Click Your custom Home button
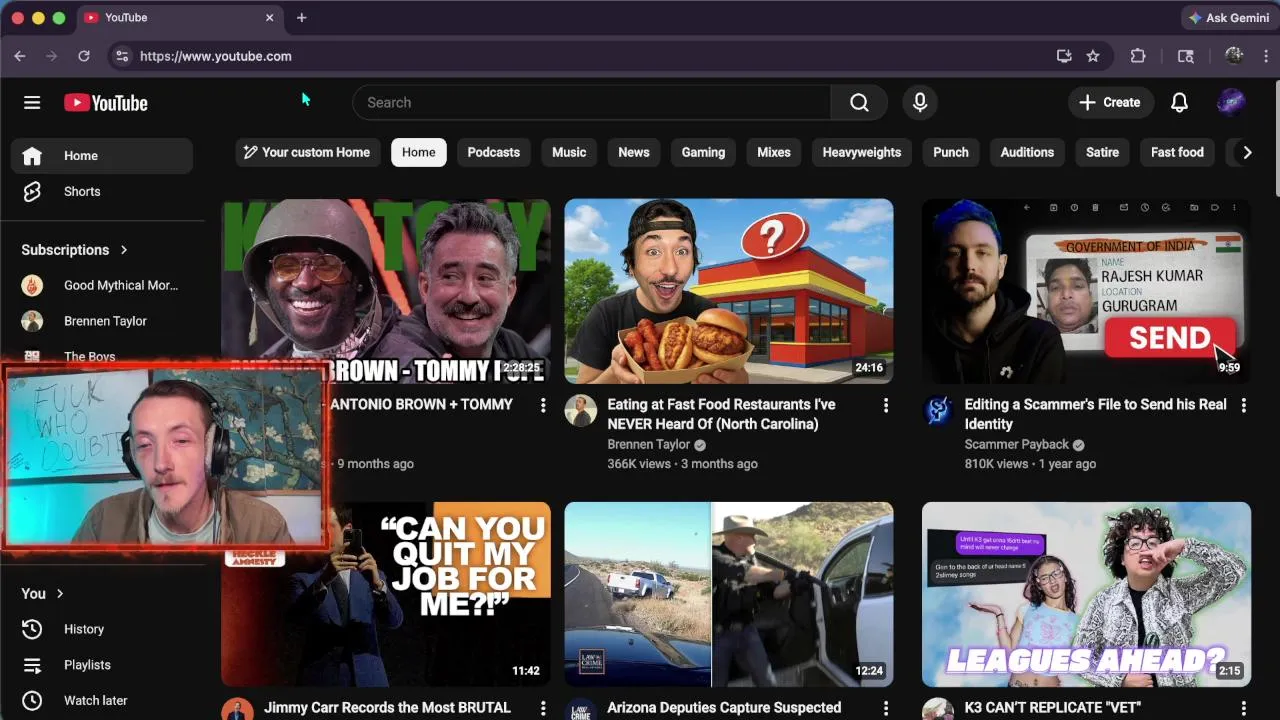The height and width of the screenshot is (720, 1280). point(308,152)
